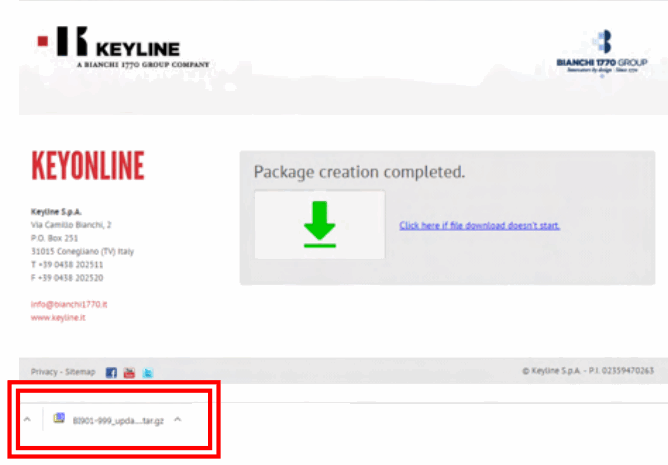The image size is (668, 465).
Task: Visit the www.keyline.it link
Action: point(58,318)
